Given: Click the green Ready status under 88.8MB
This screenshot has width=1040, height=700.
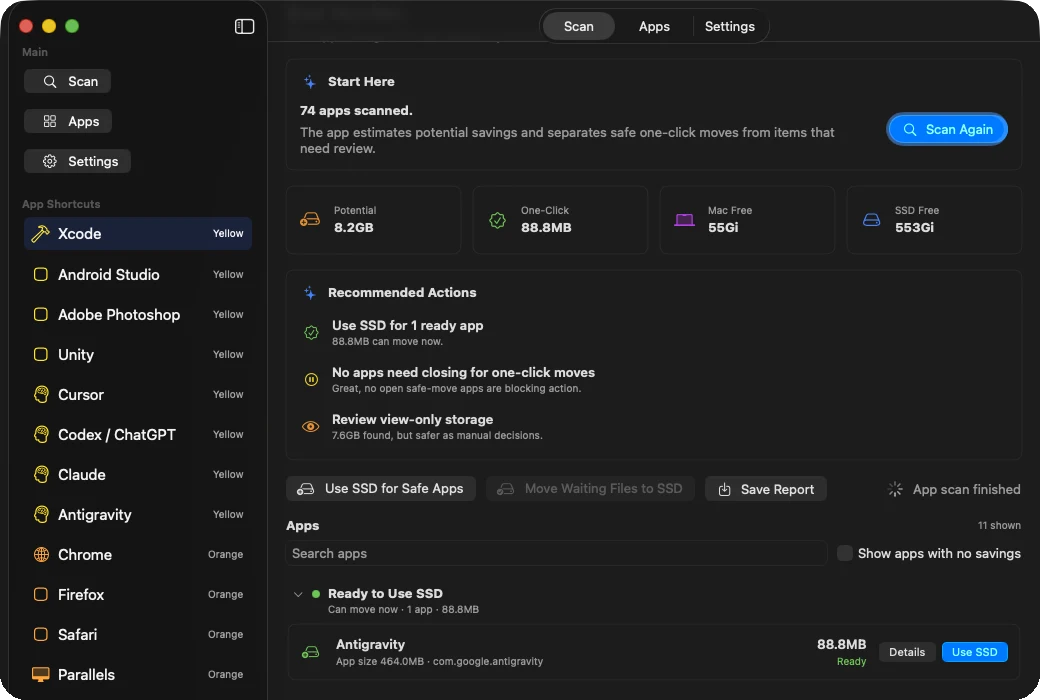Looking at the screenshot, I should click(851, 662).
